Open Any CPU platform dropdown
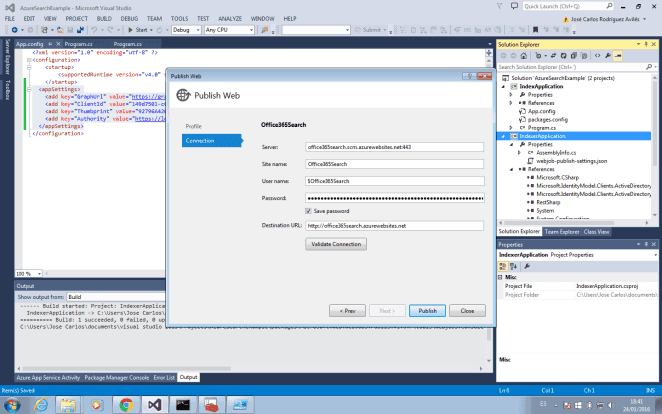 point(229,30)
